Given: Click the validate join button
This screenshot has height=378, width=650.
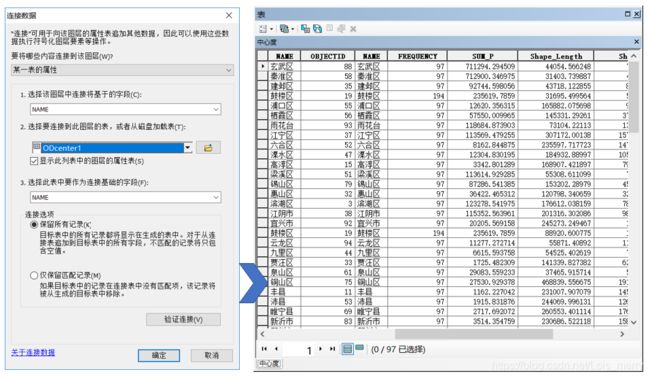Looking at the screenshot, I should point(183,319).
